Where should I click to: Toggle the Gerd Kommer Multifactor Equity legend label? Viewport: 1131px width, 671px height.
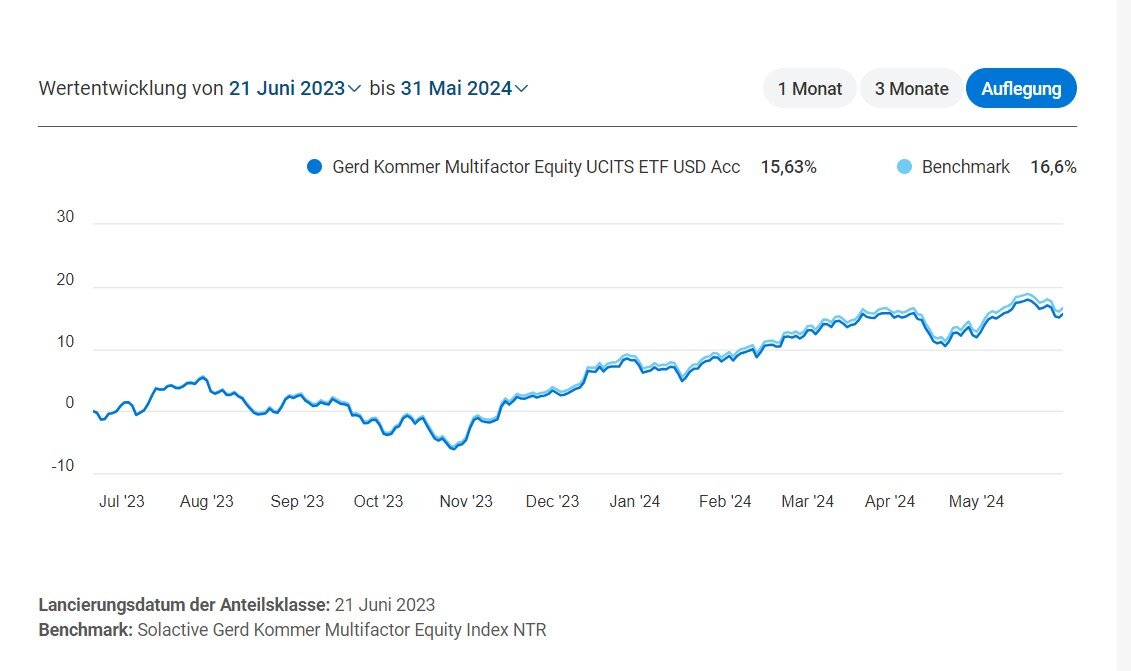point(536,167)
